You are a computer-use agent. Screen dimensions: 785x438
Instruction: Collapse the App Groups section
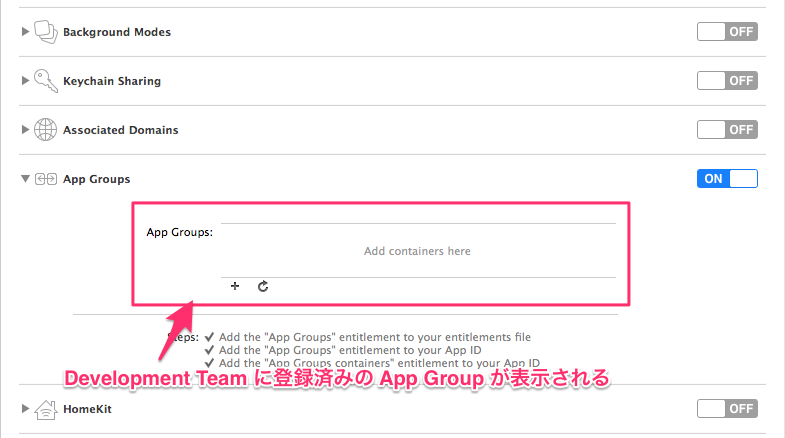[x=25, y=179]
